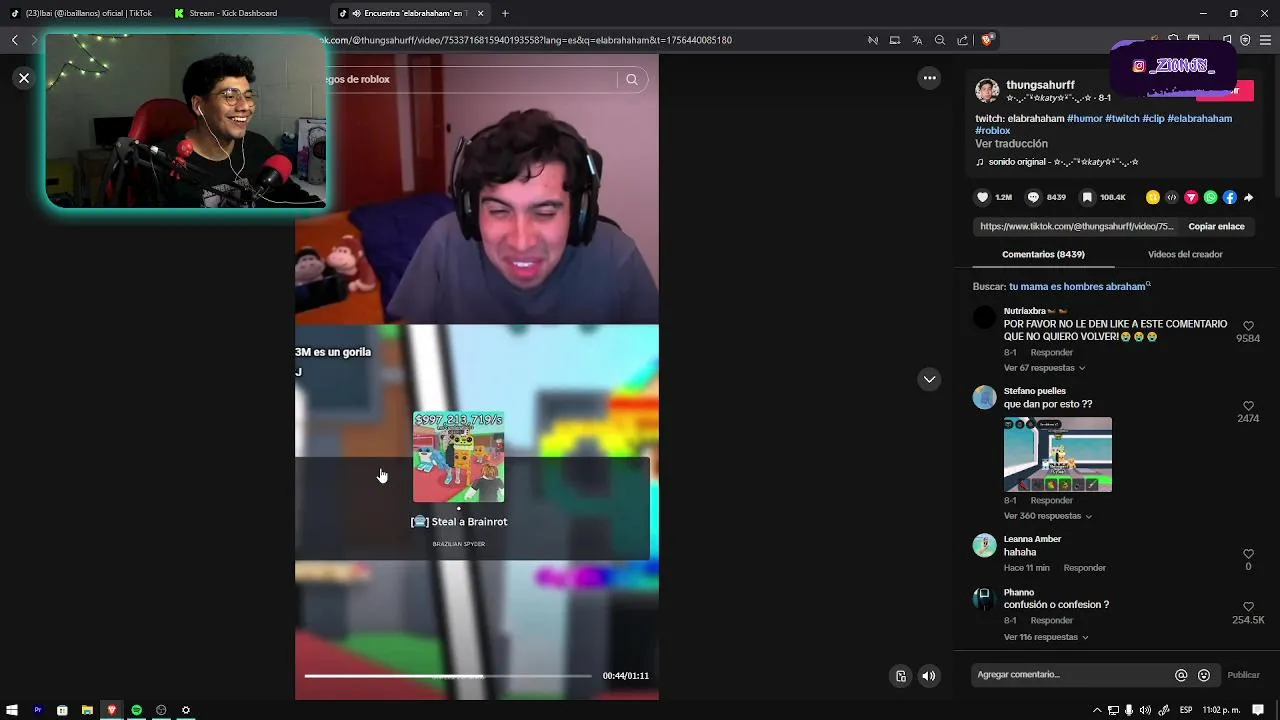Click Ver traducción link

(1012, 144)
